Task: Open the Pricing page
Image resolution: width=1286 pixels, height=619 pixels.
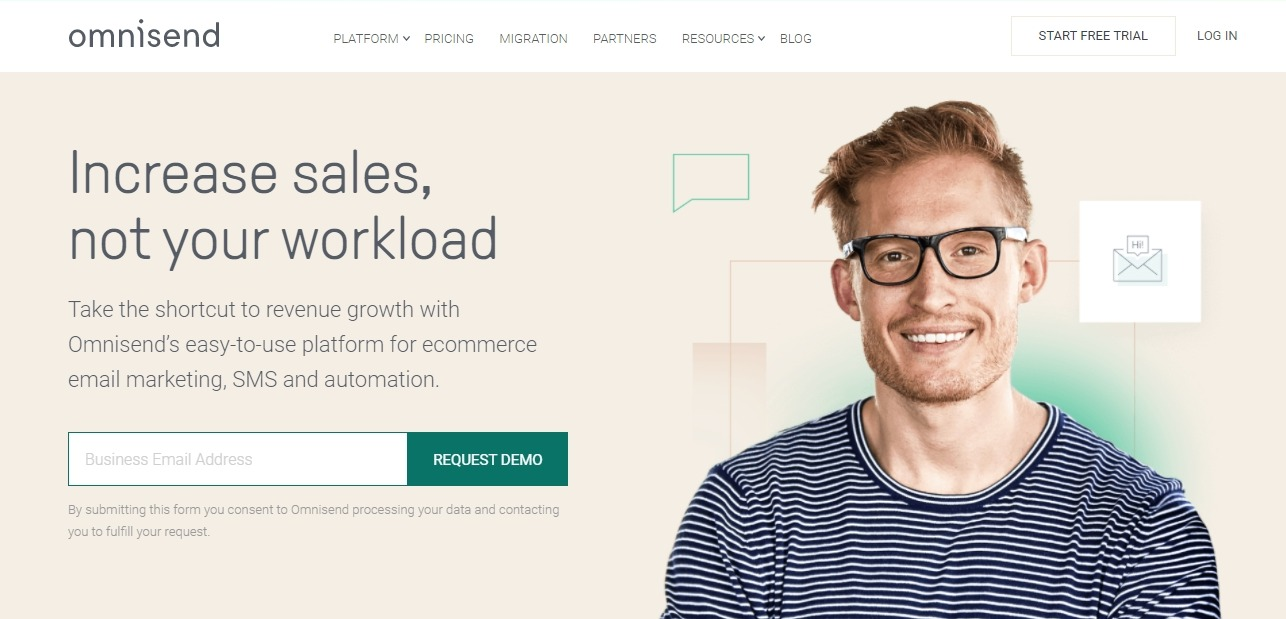Action: [449, 39]
